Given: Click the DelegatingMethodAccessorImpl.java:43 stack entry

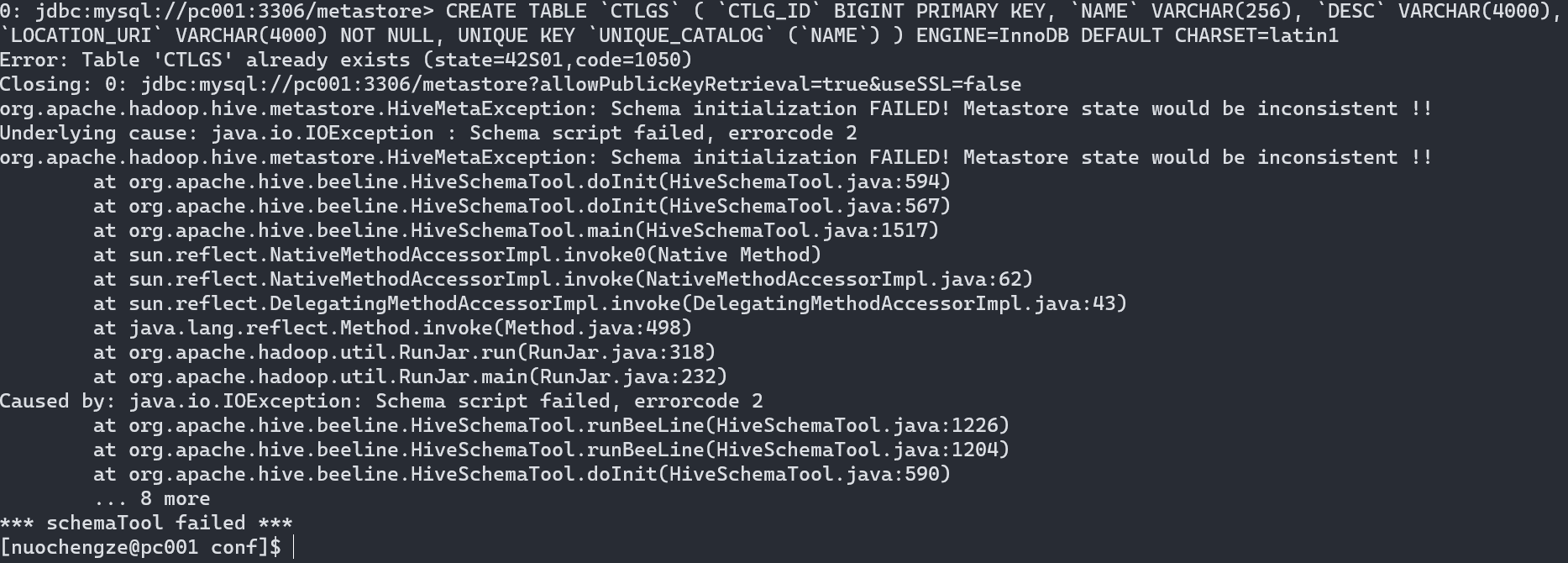Looking at the screenshot, I should point(610,304).
